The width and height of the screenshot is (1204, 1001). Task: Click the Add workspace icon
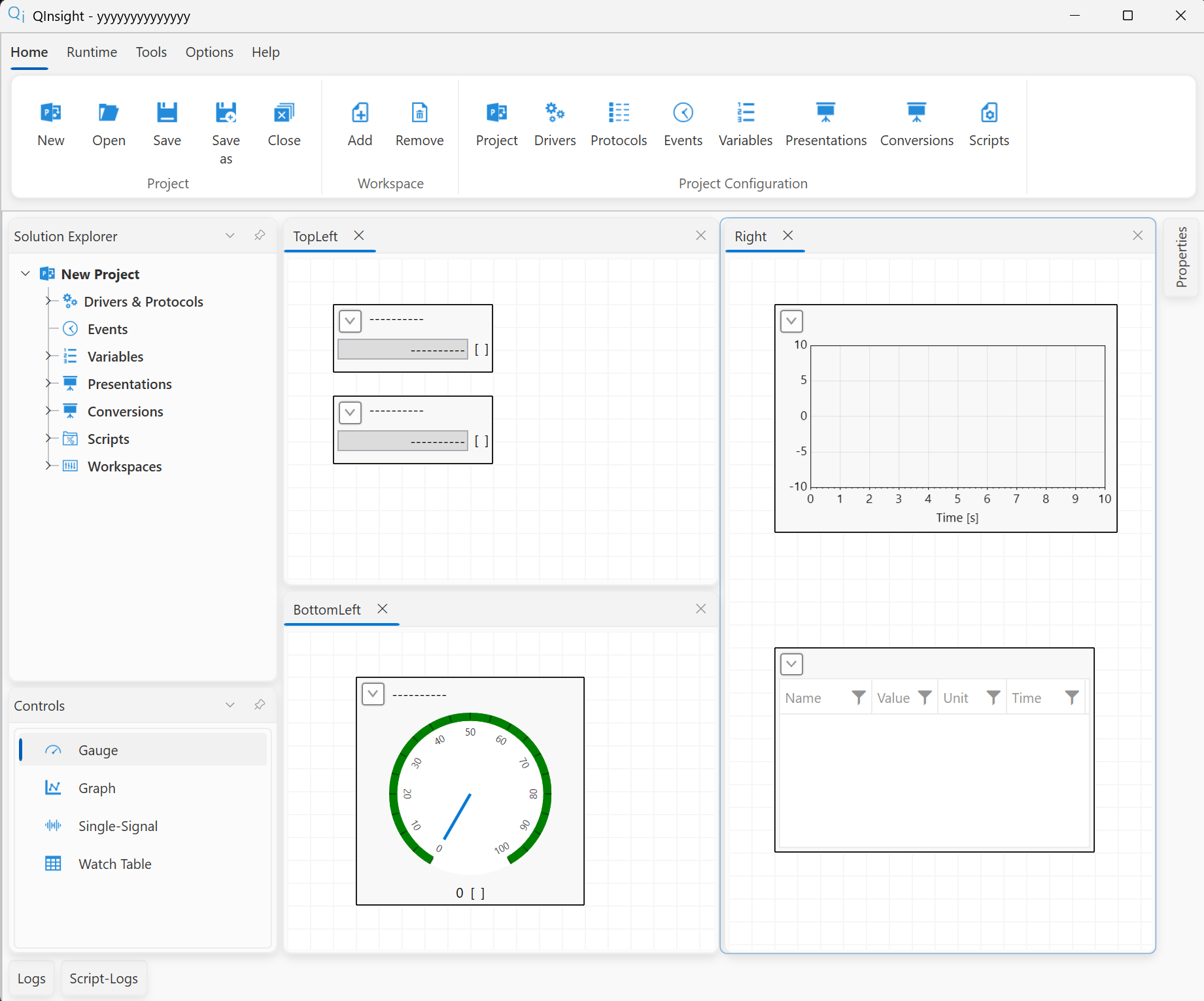pyautogui.click(x=360, y=112)
